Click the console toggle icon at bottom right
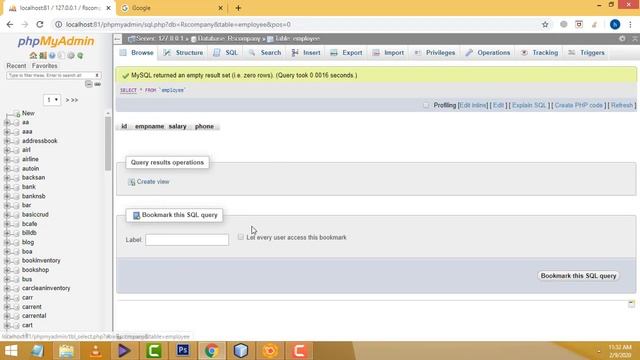The width and height of the screenshot is (640, 360). click(631, 304)
